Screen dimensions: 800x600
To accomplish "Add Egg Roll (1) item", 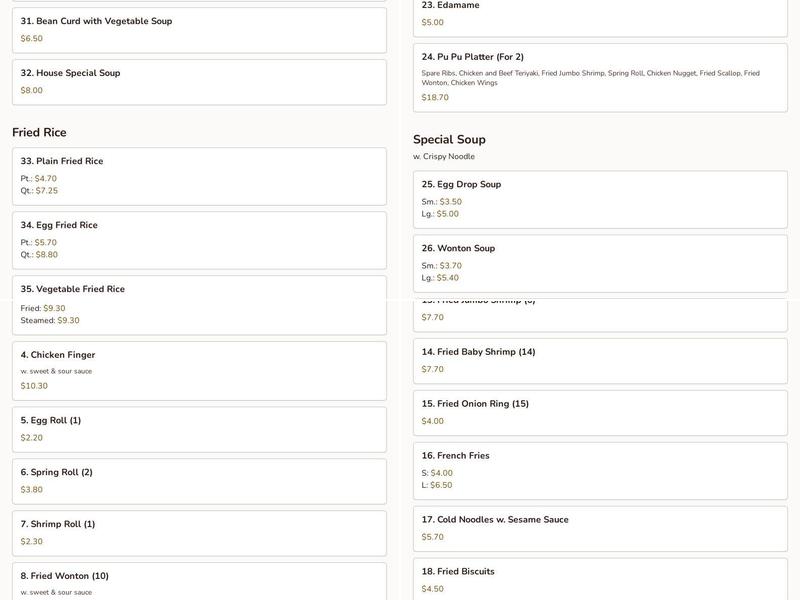I will (199, 429).
